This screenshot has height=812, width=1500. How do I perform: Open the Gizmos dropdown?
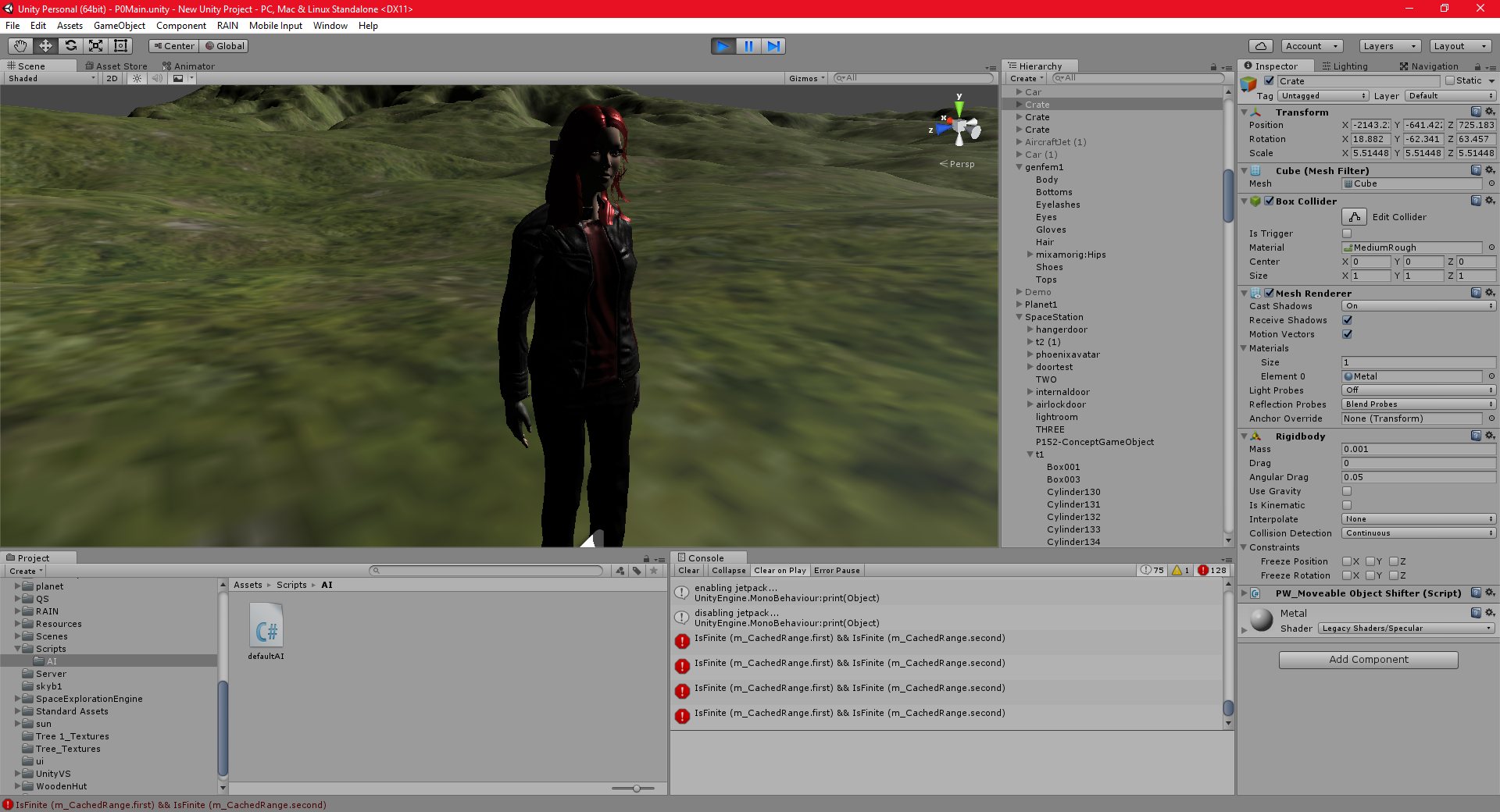[x=806, y=78]
